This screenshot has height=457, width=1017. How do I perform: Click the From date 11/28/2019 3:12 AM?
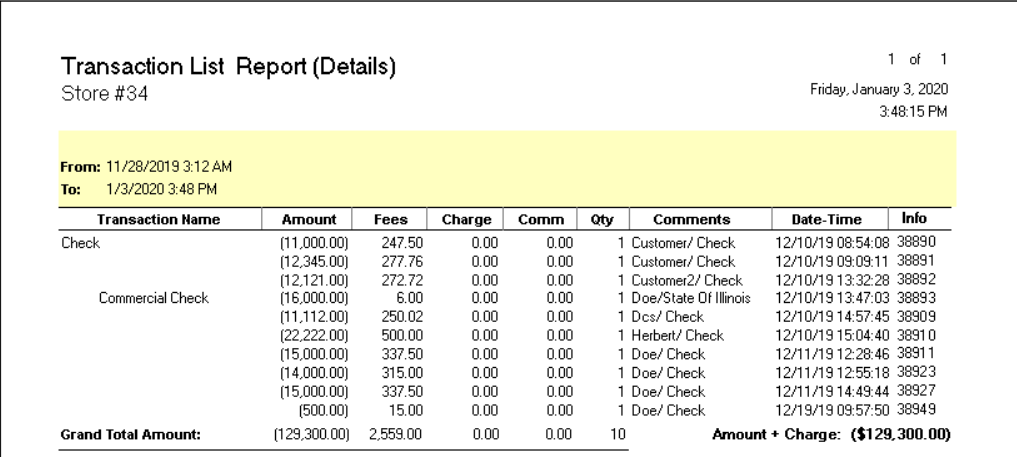tap(169, 167)
